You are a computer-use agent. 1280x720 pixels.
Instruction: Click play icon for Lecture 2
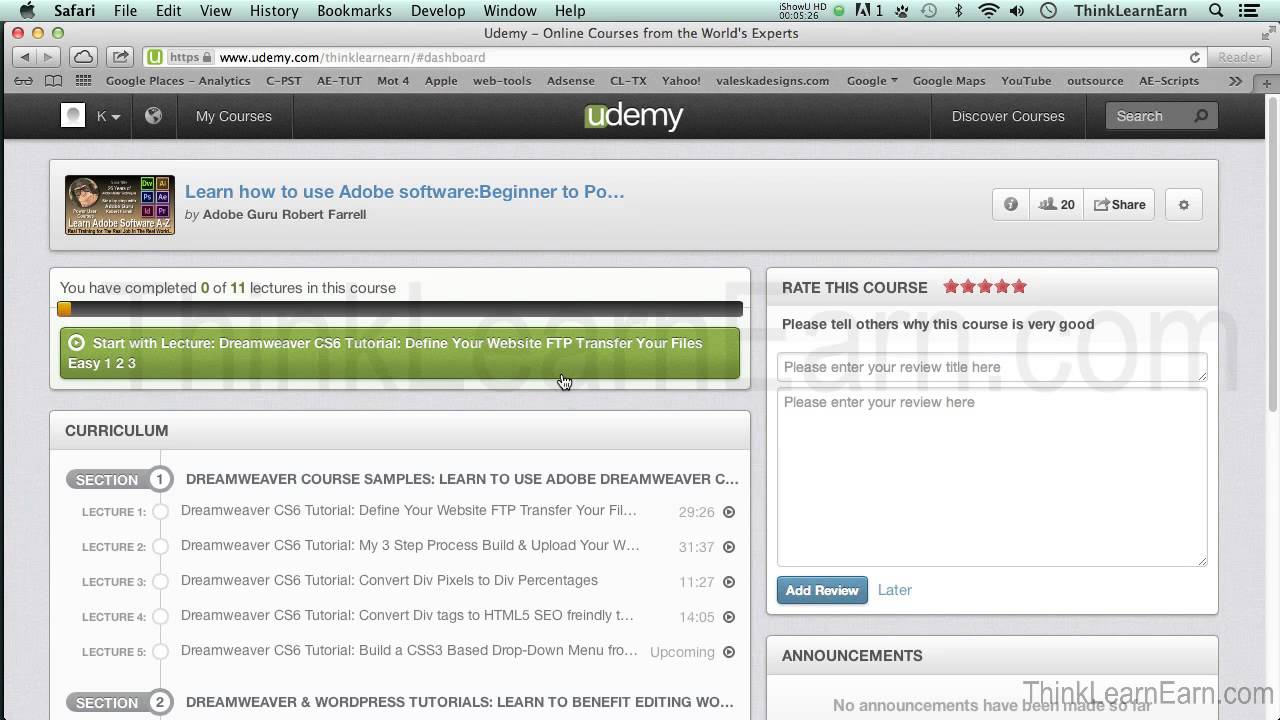point(729,547)
